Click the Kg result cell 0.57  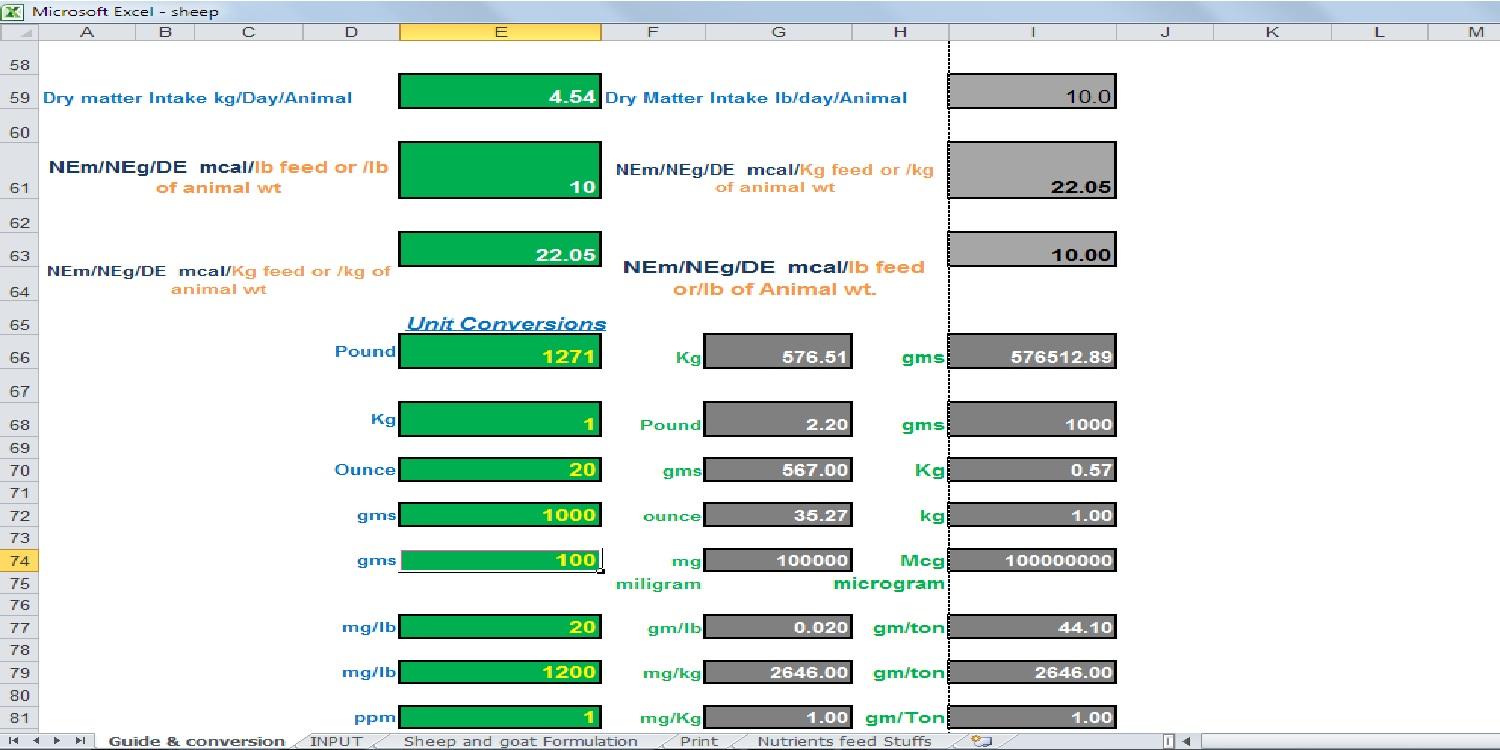1032,469
